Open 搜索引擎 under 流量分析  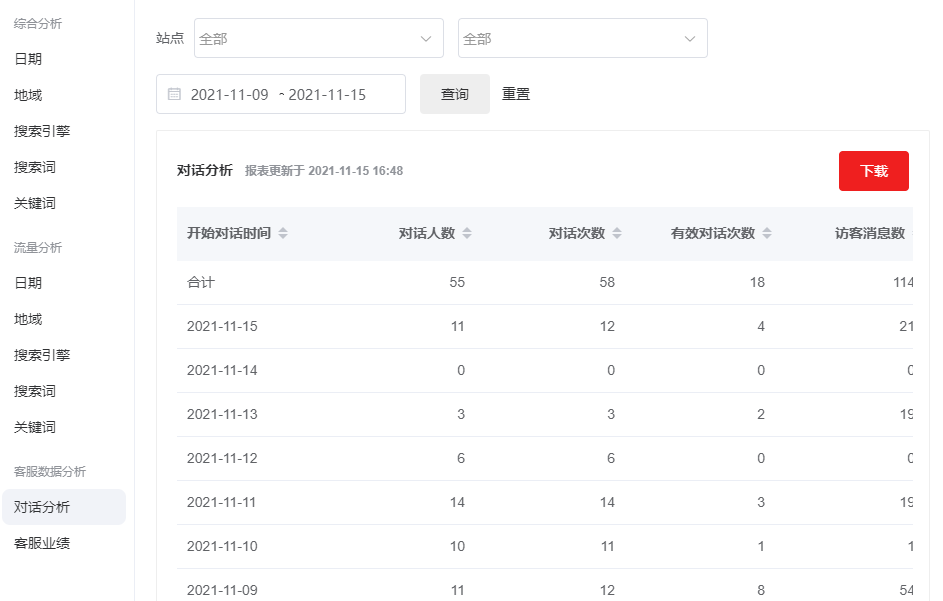[42, 355]
